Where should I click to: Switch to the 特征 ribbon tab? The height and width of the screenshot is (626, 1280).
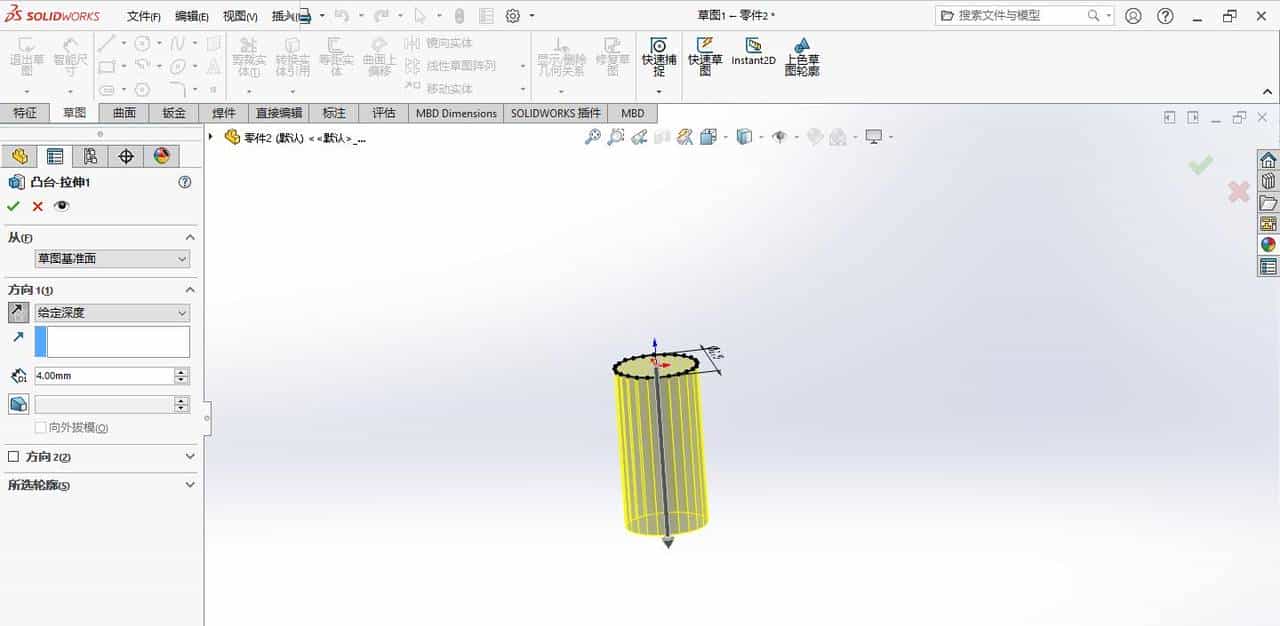26,113
